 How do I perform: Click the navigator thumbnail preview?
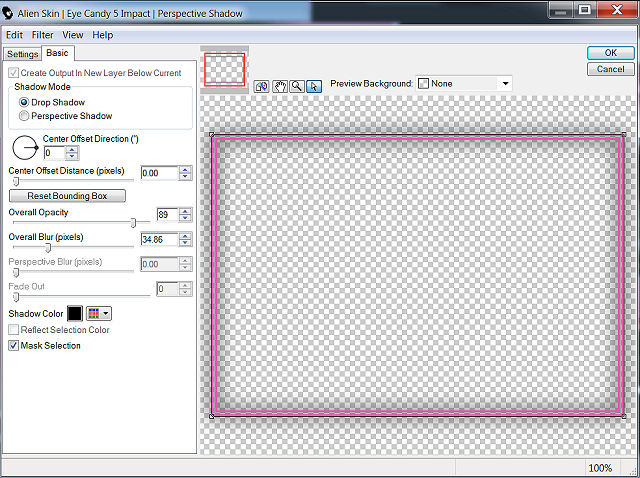(x=224, y=70)
